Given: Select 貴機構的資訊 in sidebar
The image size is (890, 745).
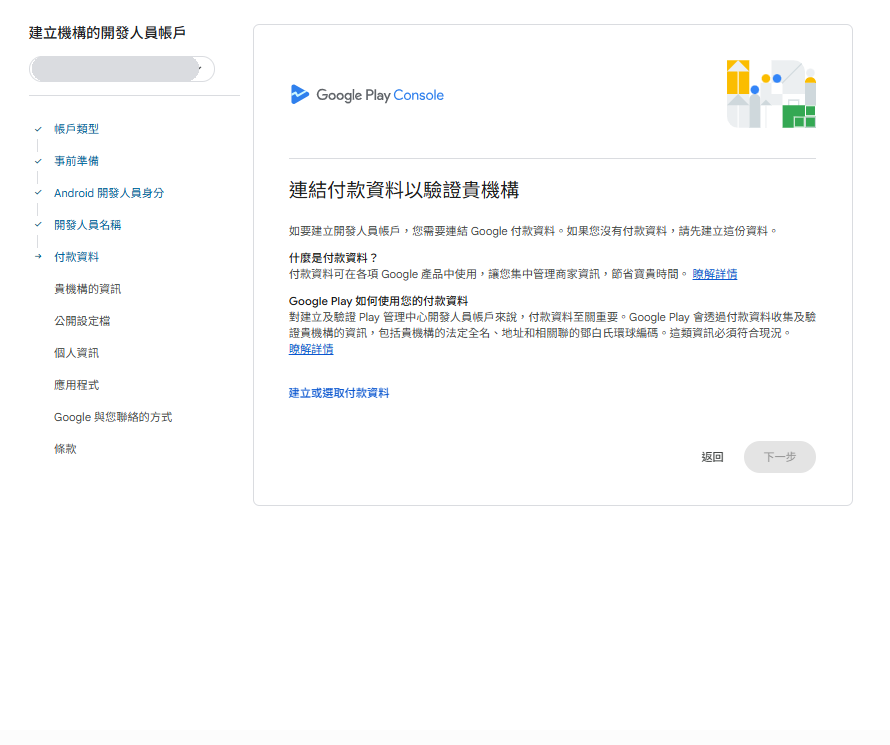Looking at the screenshot, I should [x=87, y=289].
